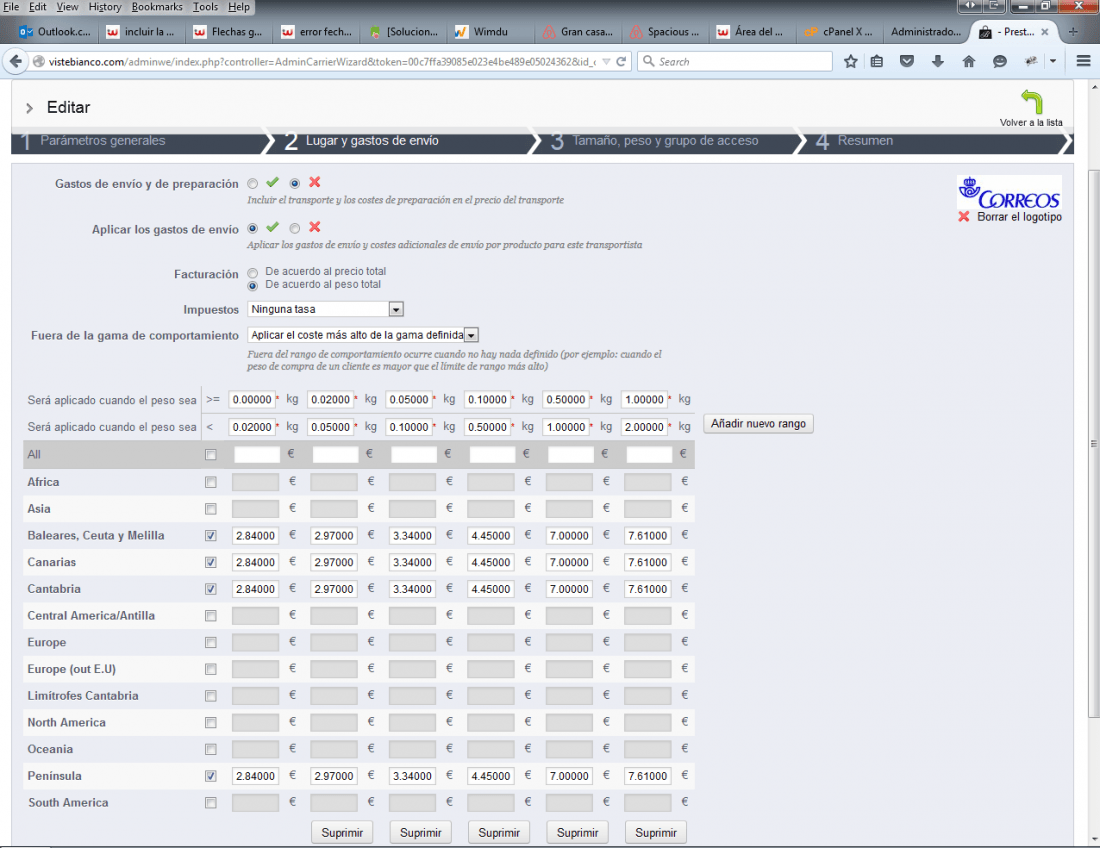Click the site identity globe icon
Image resolution: width=1100 pixels, height=848 pixels.
(39, 62)
